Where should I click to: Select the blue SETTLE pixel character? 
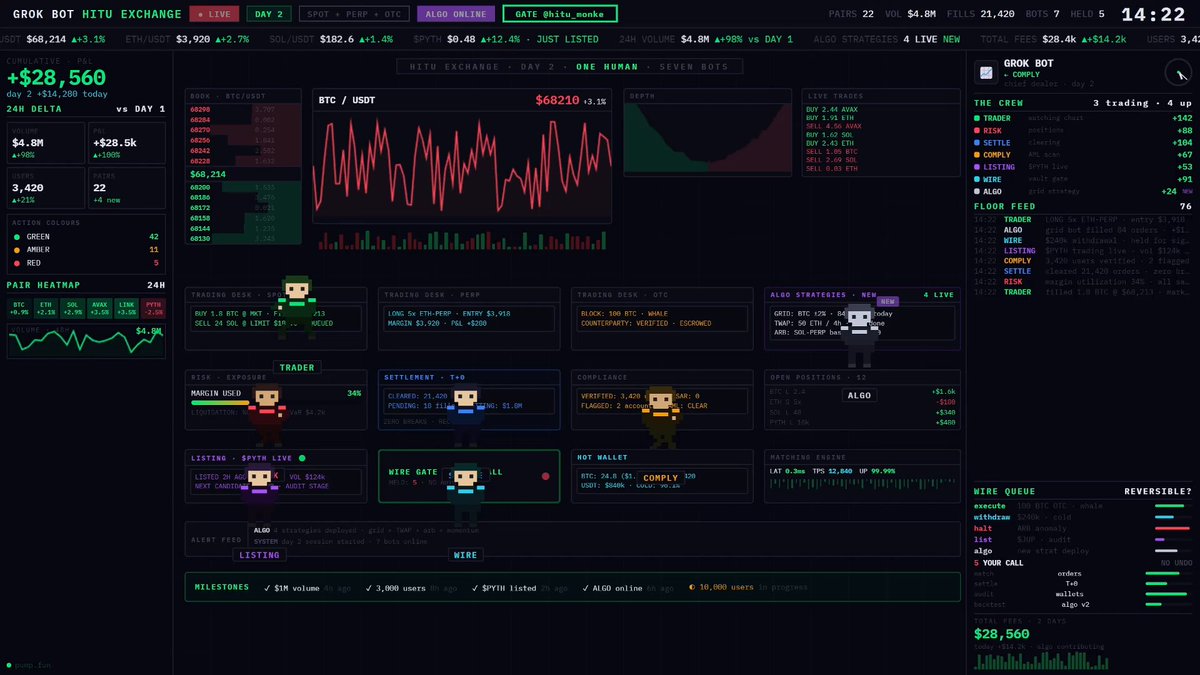(465, 417)
